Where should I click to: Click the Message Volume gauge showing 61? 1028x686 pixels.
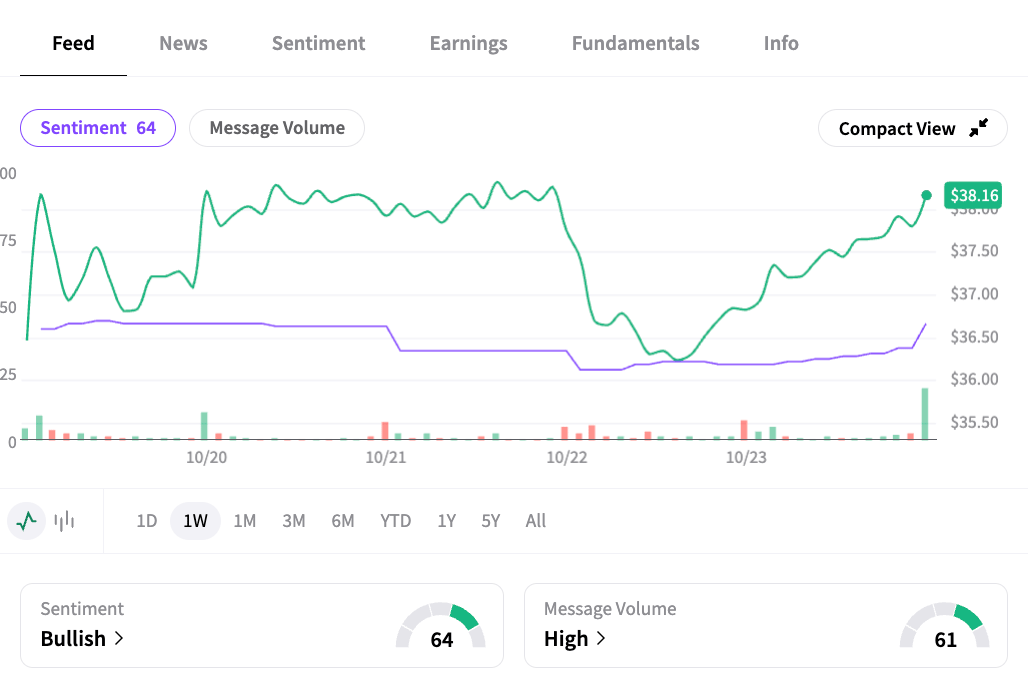click(945, 627)
